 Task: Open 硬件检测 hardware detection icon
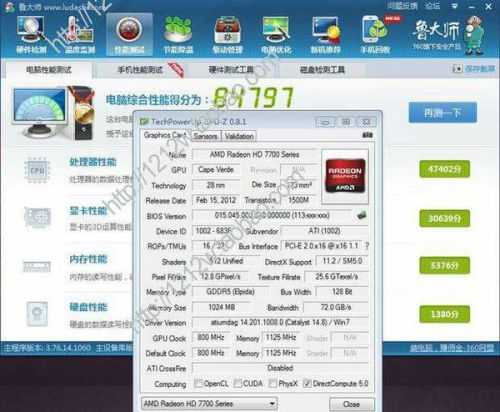coord(31,35)
